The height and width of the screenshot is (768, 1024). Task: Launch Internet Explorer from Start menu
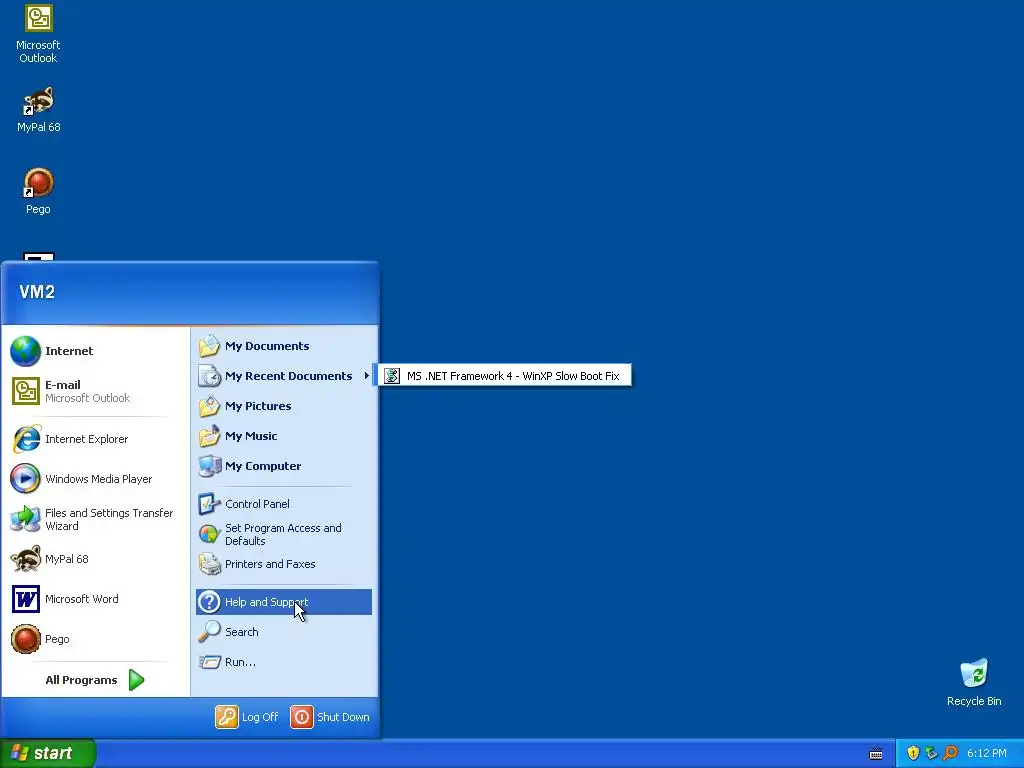(95, 439)
